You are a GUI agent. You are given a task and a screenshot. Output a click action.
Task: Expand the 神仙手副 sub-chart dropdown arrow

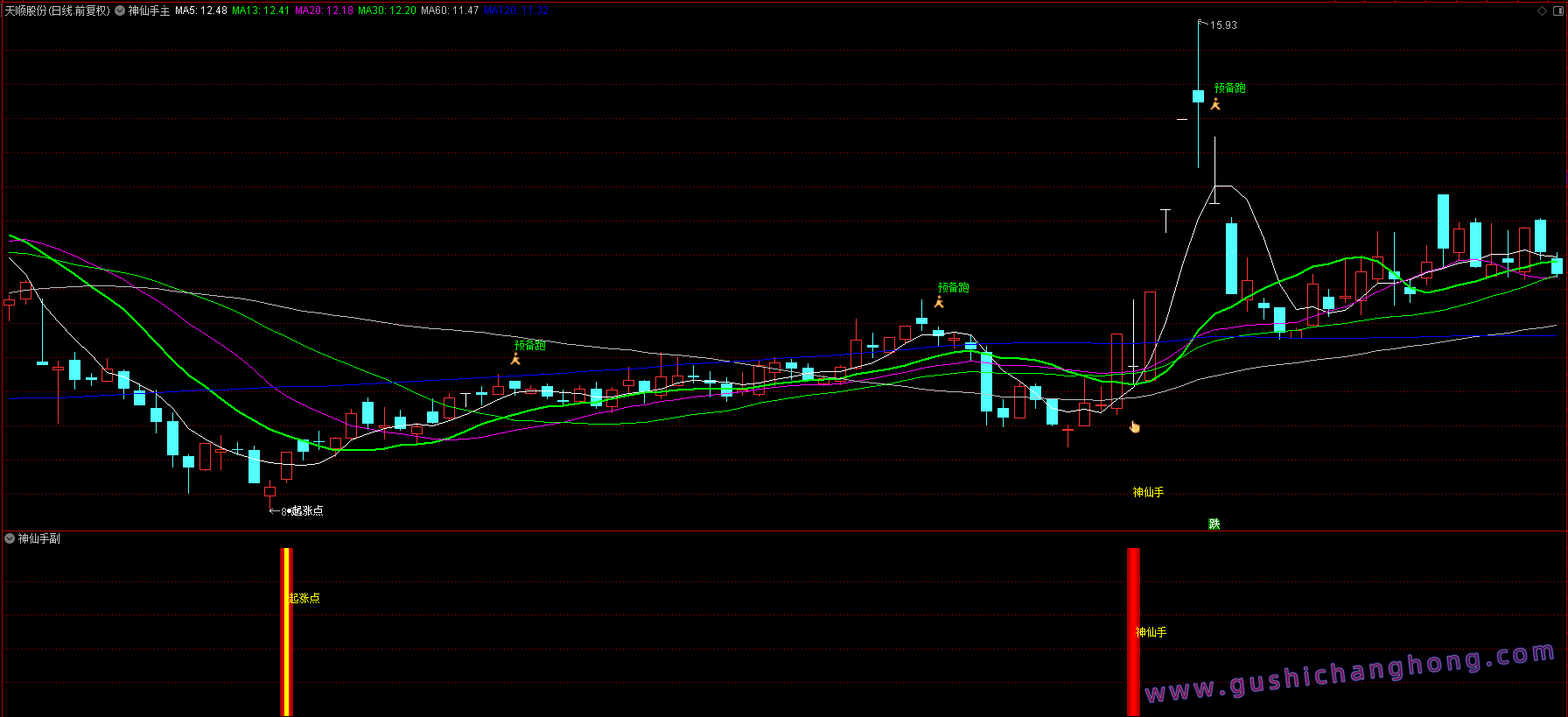tap(10, 538)
